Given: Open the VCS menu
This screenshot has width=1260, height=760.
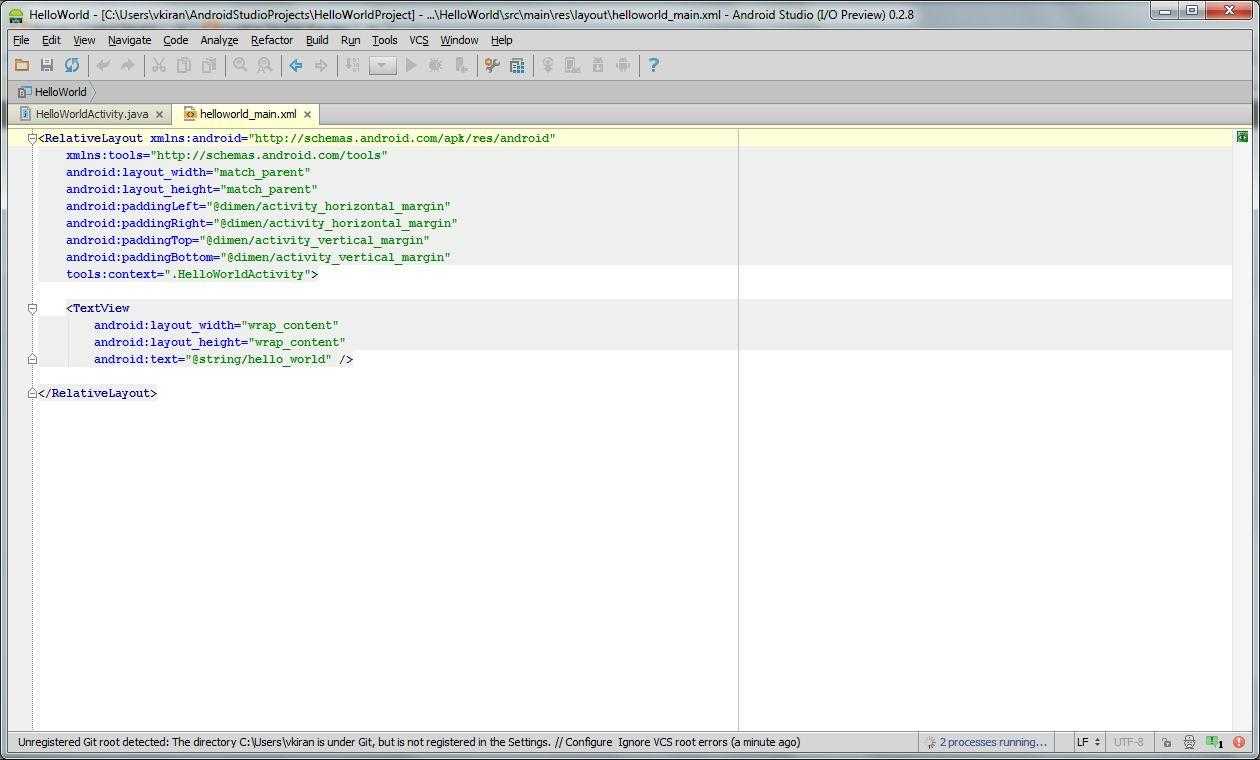Looking at the screenshot, I should pos(419,40).
